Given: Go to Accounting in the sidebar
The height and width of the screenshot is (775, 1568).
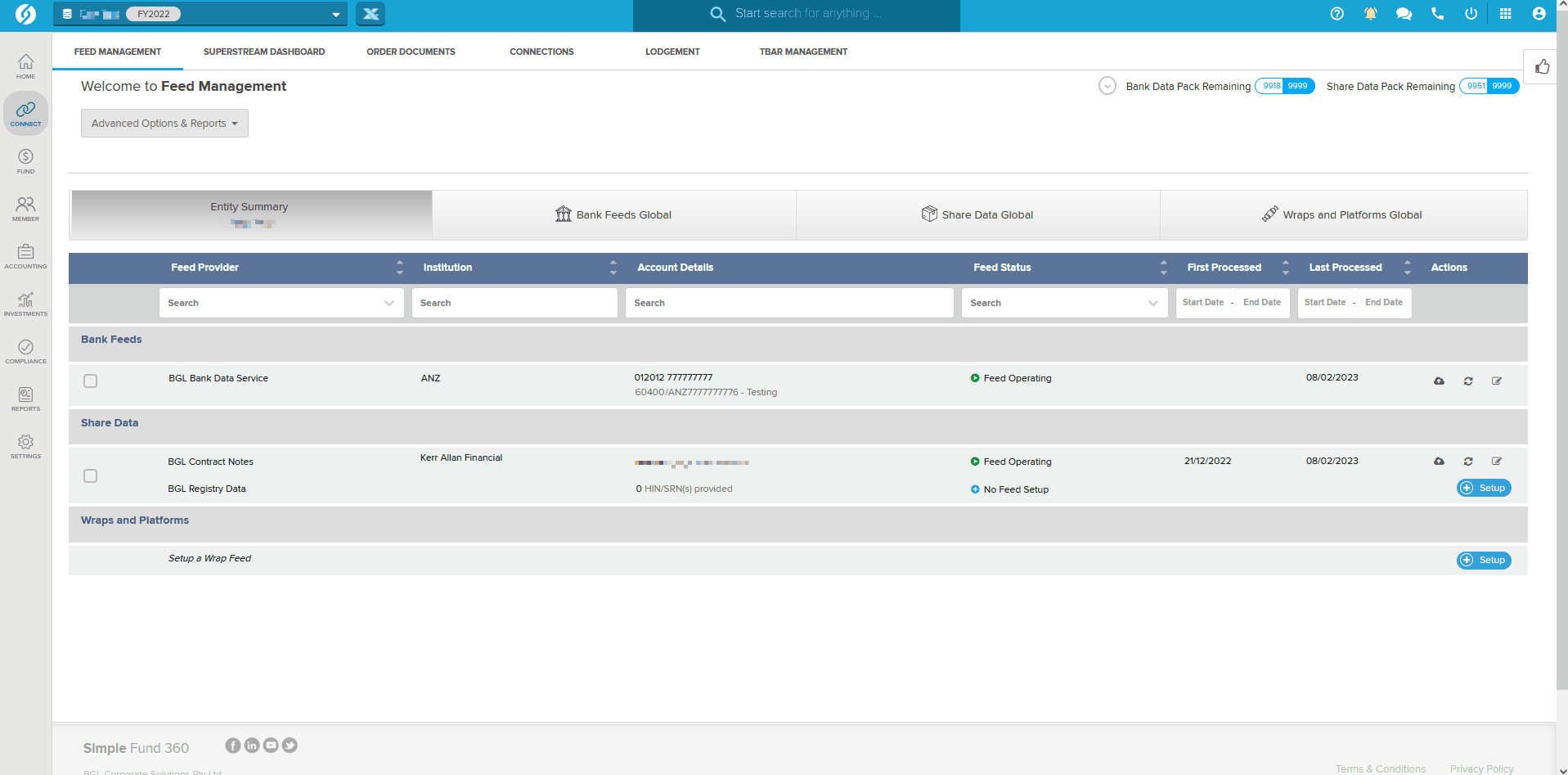Looking at the screenshot, I should click(x=25, y=255).
